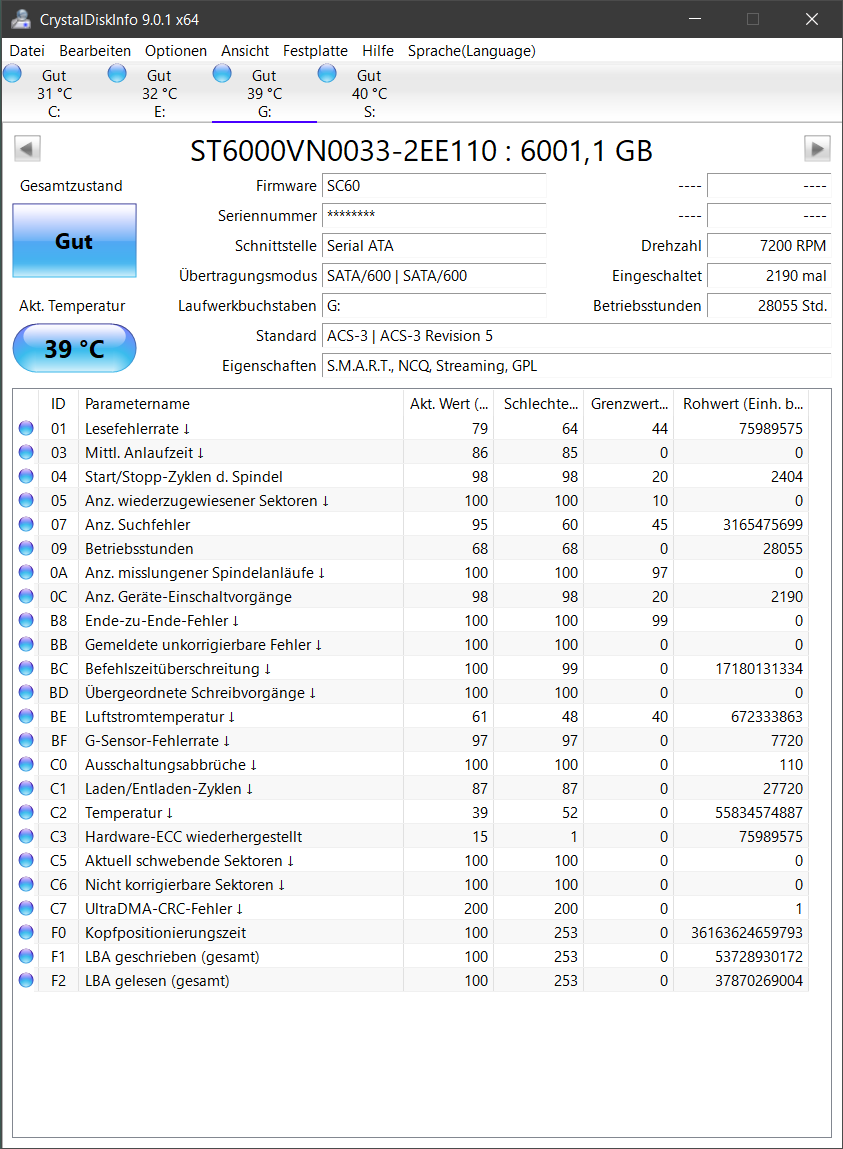Click status icon for Nicht korrigierbare Sektoren
The image size is (843, 1149).
[x=26, y=884]
